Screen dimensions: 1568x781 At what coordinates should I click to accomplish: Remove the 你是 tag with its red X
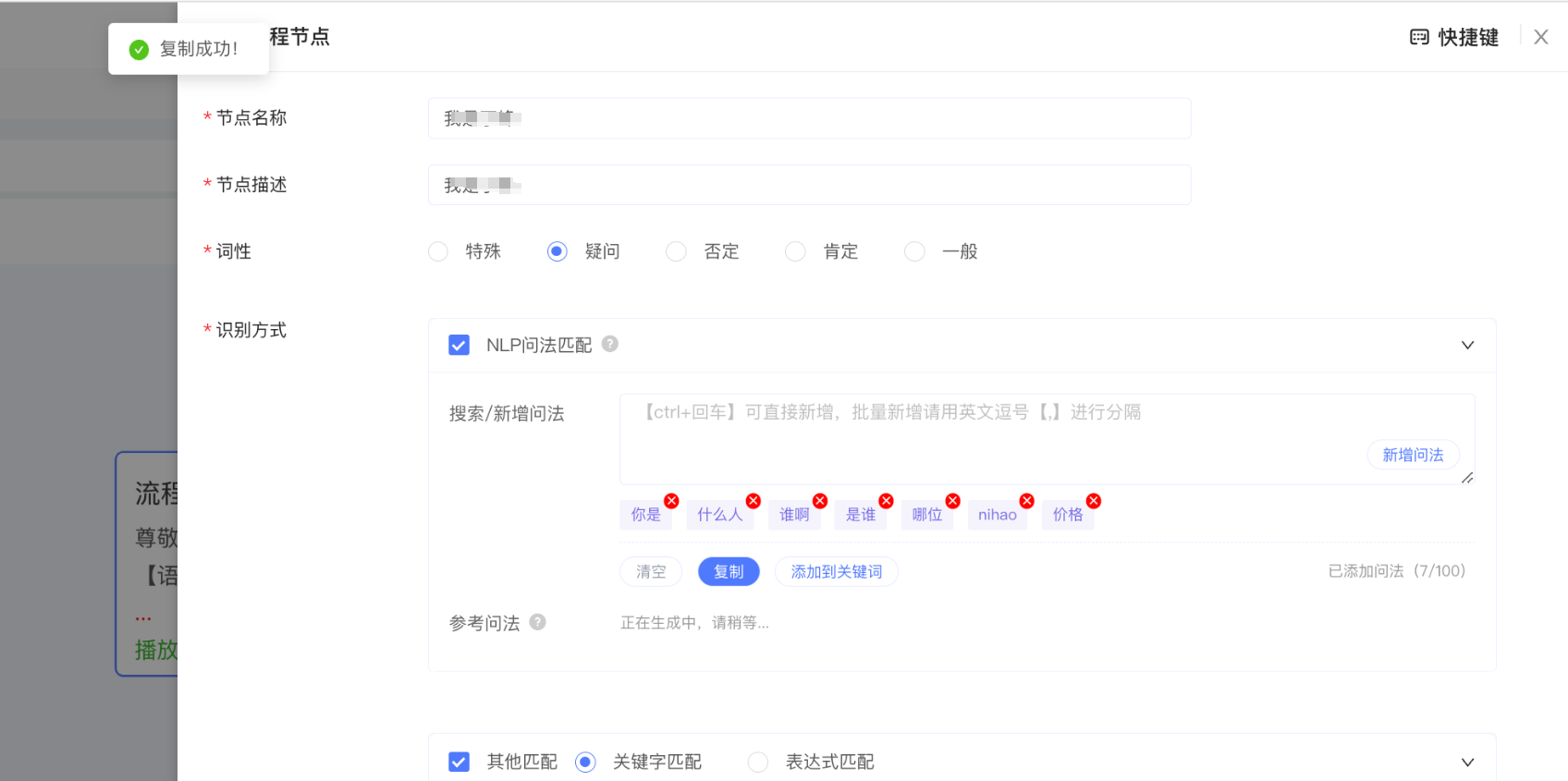click(671, 501)
